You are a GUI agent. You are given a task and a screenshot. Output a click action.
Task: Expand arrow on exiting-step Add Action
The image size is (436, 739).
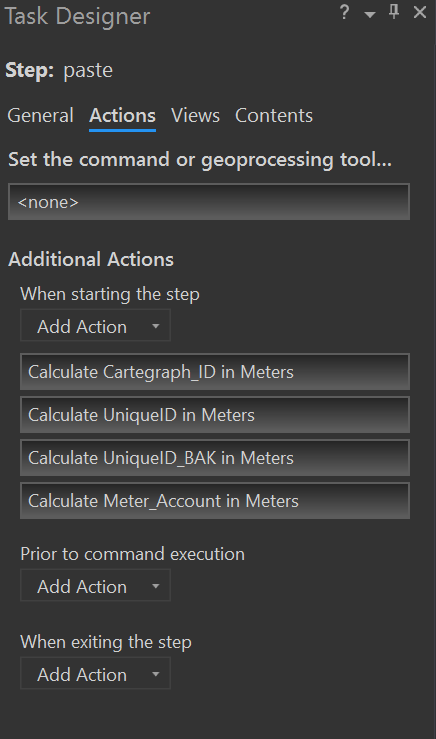(x=156, y=674)
